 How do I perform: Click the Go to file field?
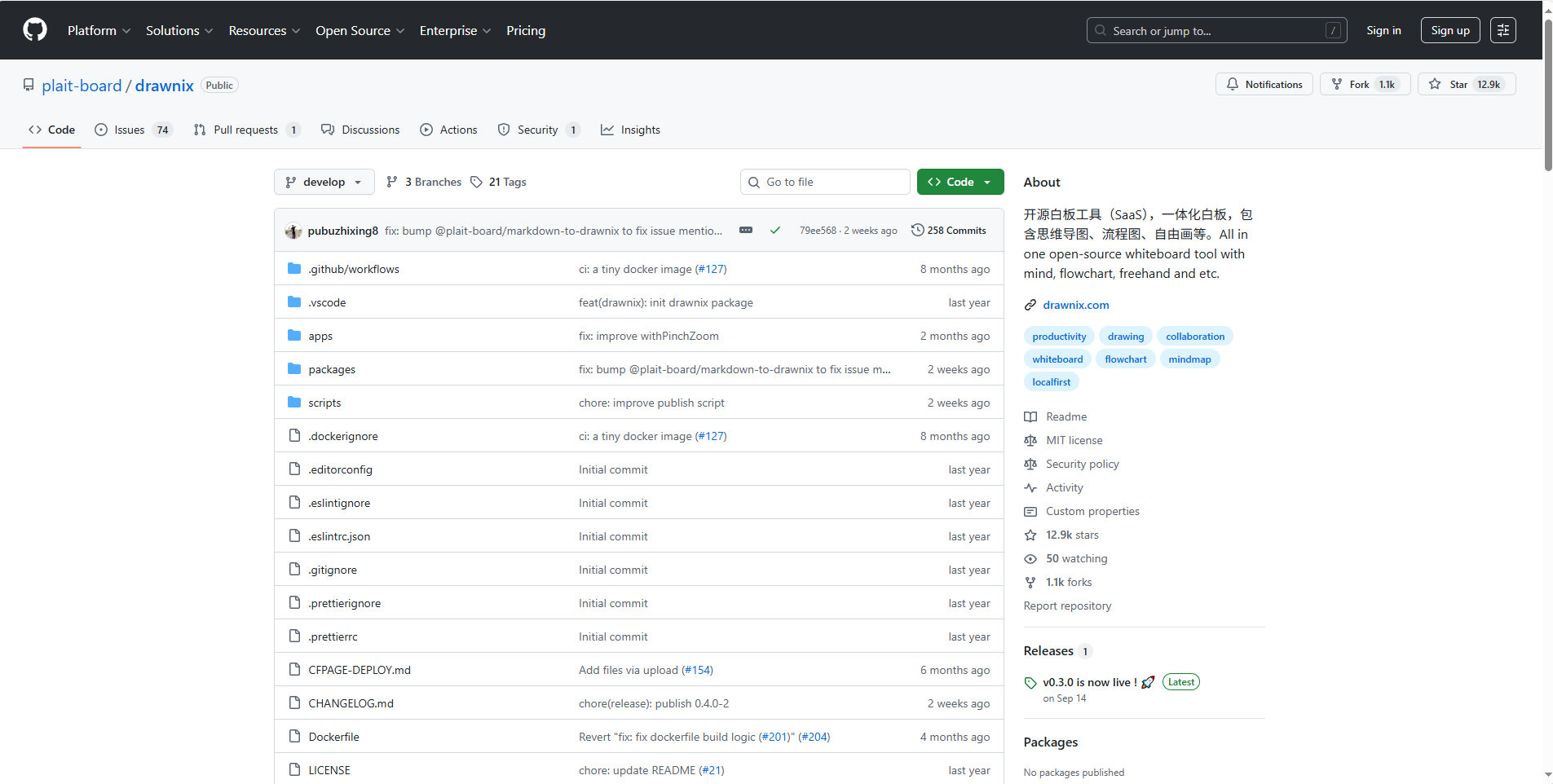click(825, 182)
